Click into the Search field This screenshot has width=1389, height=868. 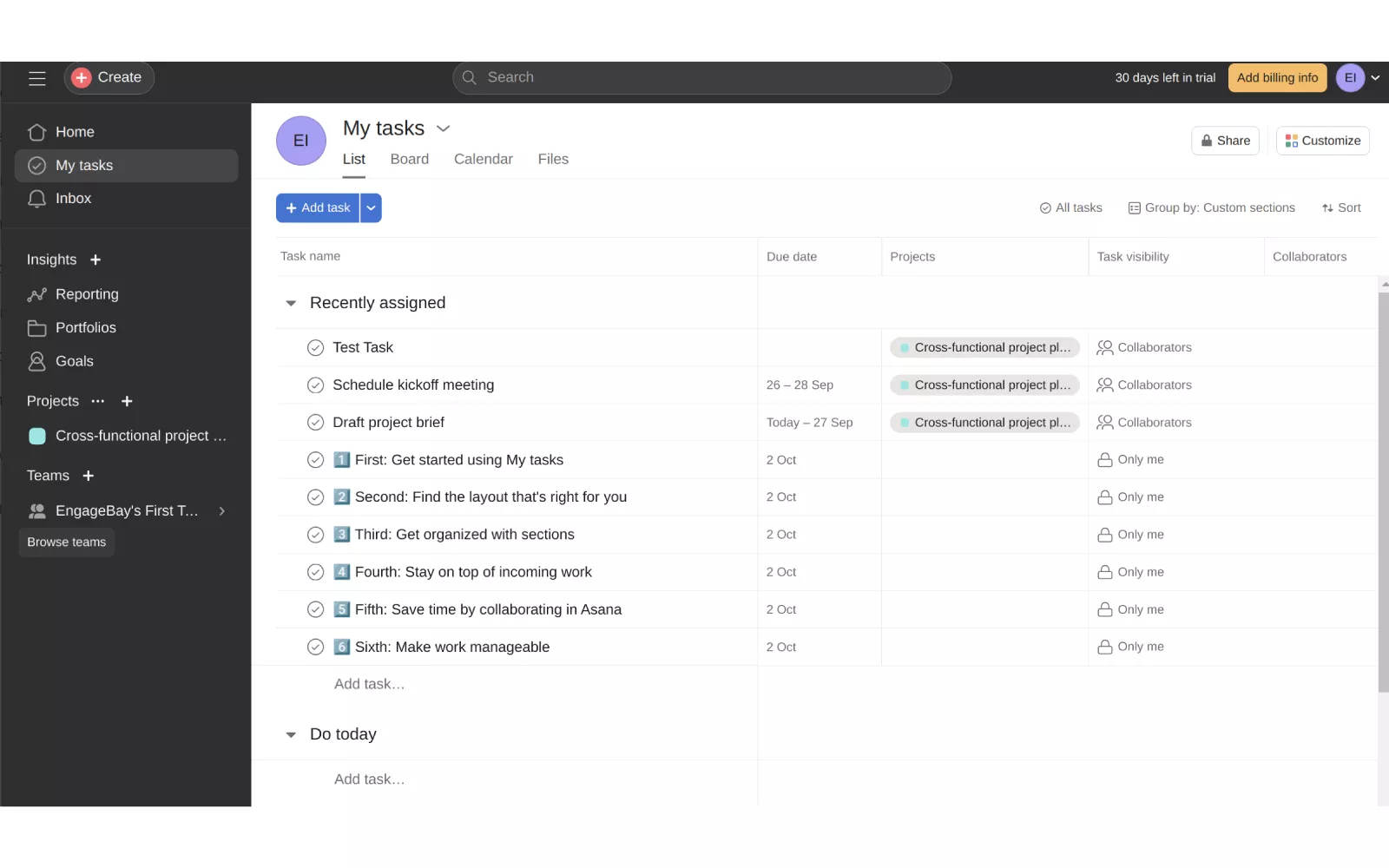(701, 78)
